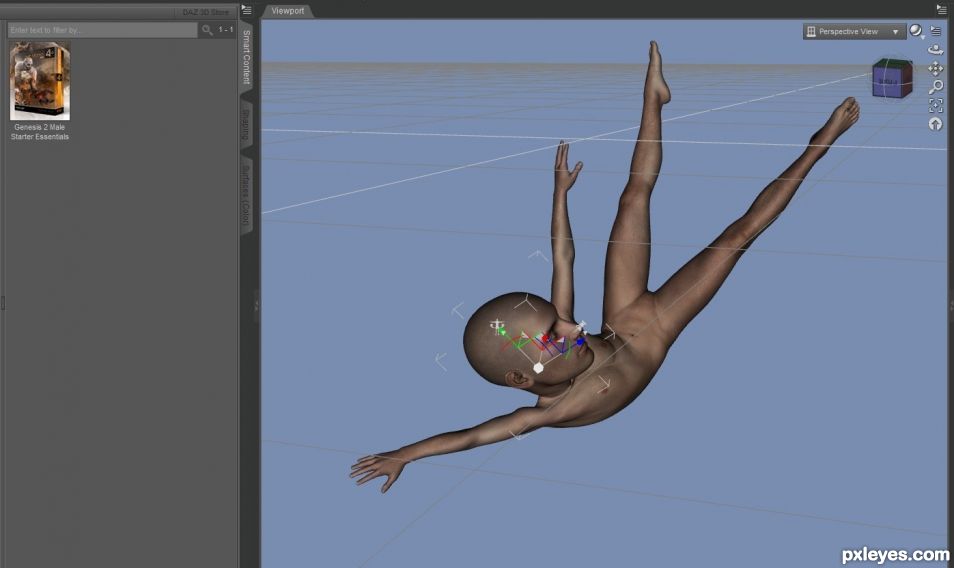This screenshot has width=954, height=568.
Task: Click the reset camera up-arrow icon
Action: point(936,124)
